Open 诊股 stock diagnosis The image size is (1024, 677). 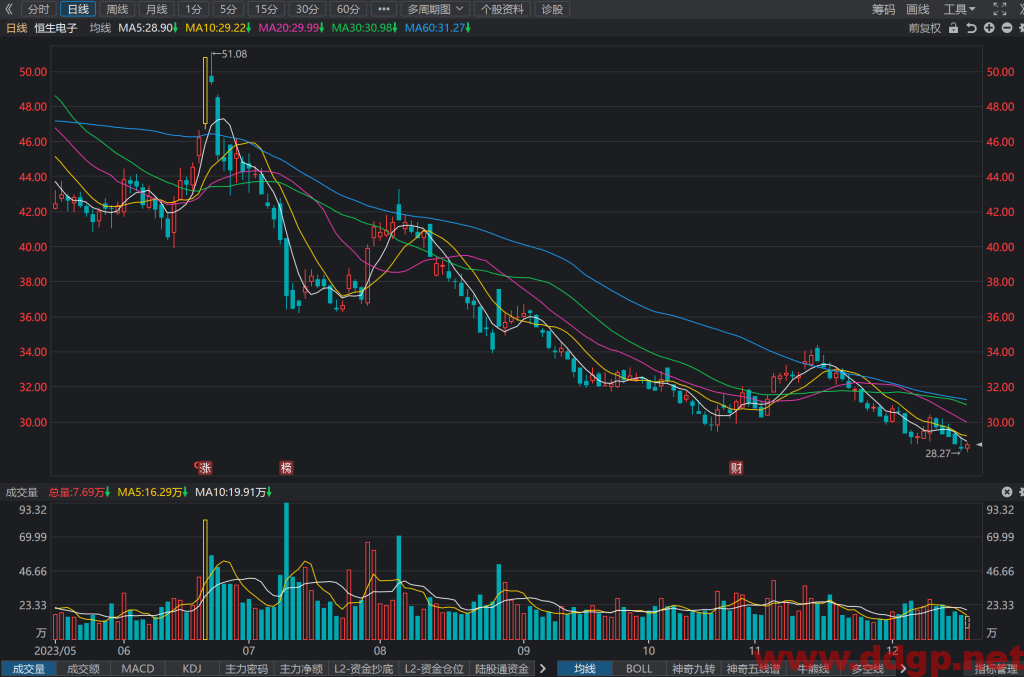552,9
